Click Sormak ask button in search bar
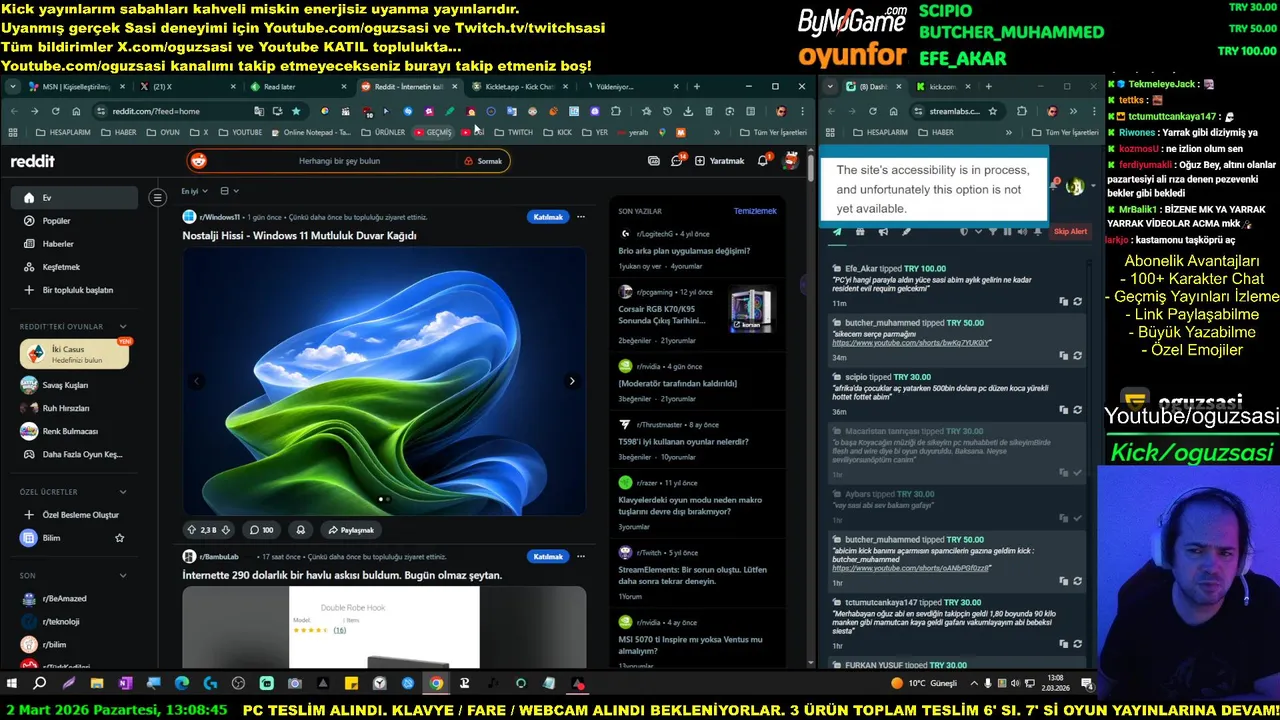This screenshot has height=720, width=1280. click(x=483, y=161)
